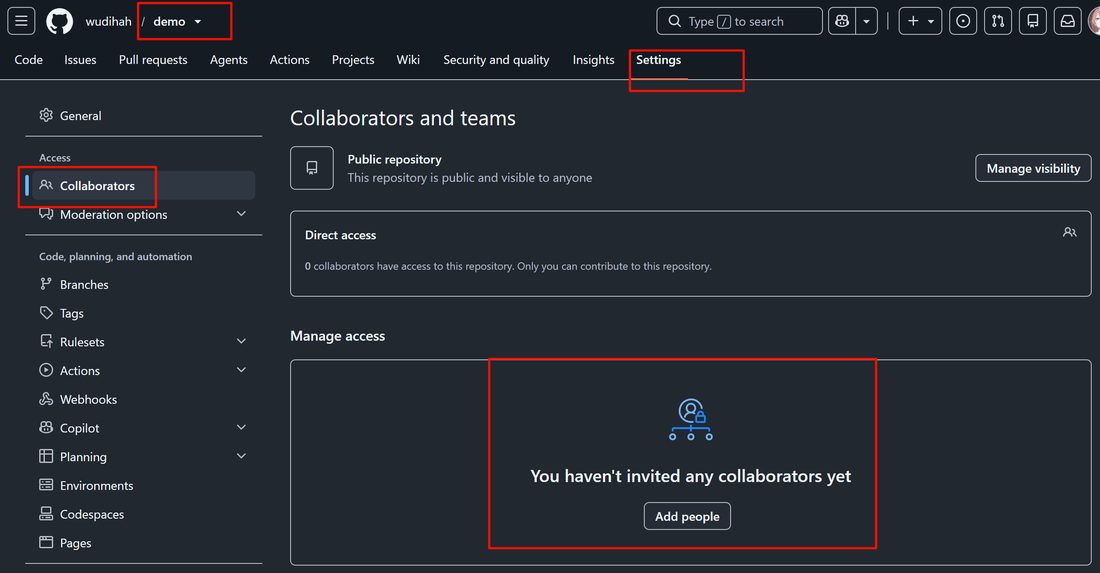Click the Tags label icon
This screenshot has height=573, width=1100.
pyautogui.click(x=46, y=313)
